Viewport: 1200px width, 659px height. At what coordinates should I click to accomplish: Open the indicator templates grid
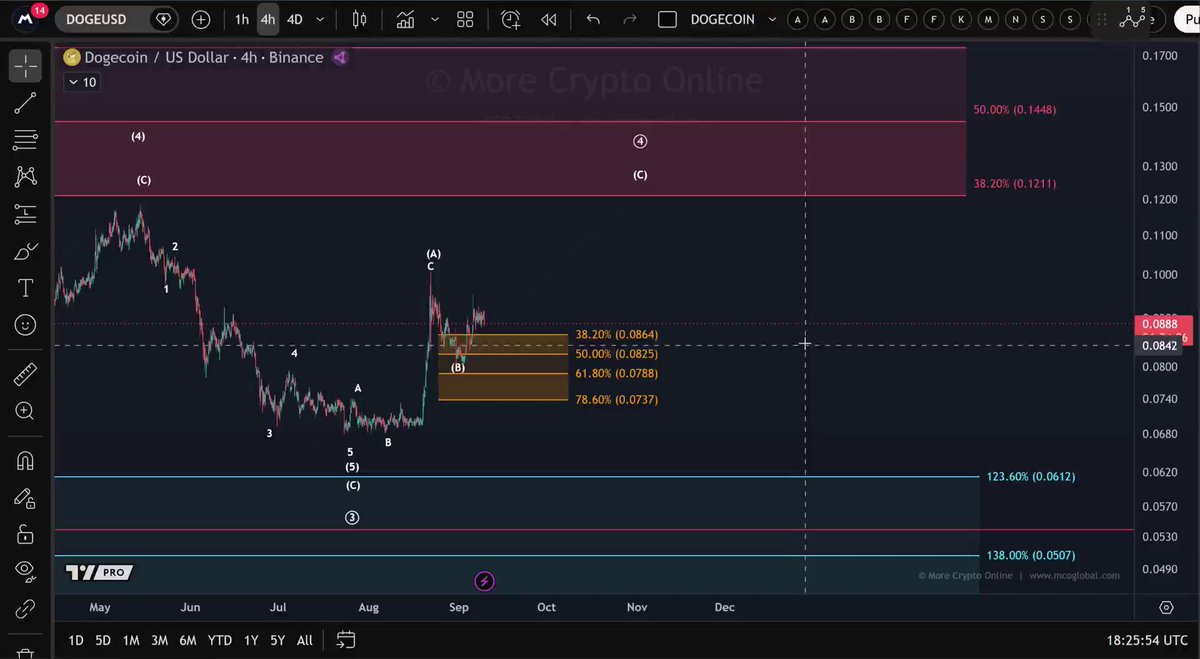tap(465, 19)
